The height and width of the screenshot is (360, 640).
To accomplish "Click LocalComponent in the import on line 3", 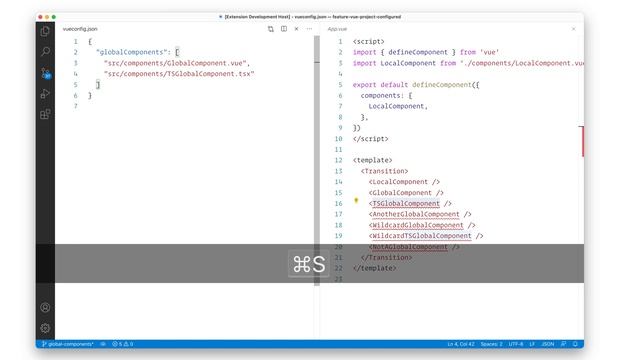I will pos(408,63).
